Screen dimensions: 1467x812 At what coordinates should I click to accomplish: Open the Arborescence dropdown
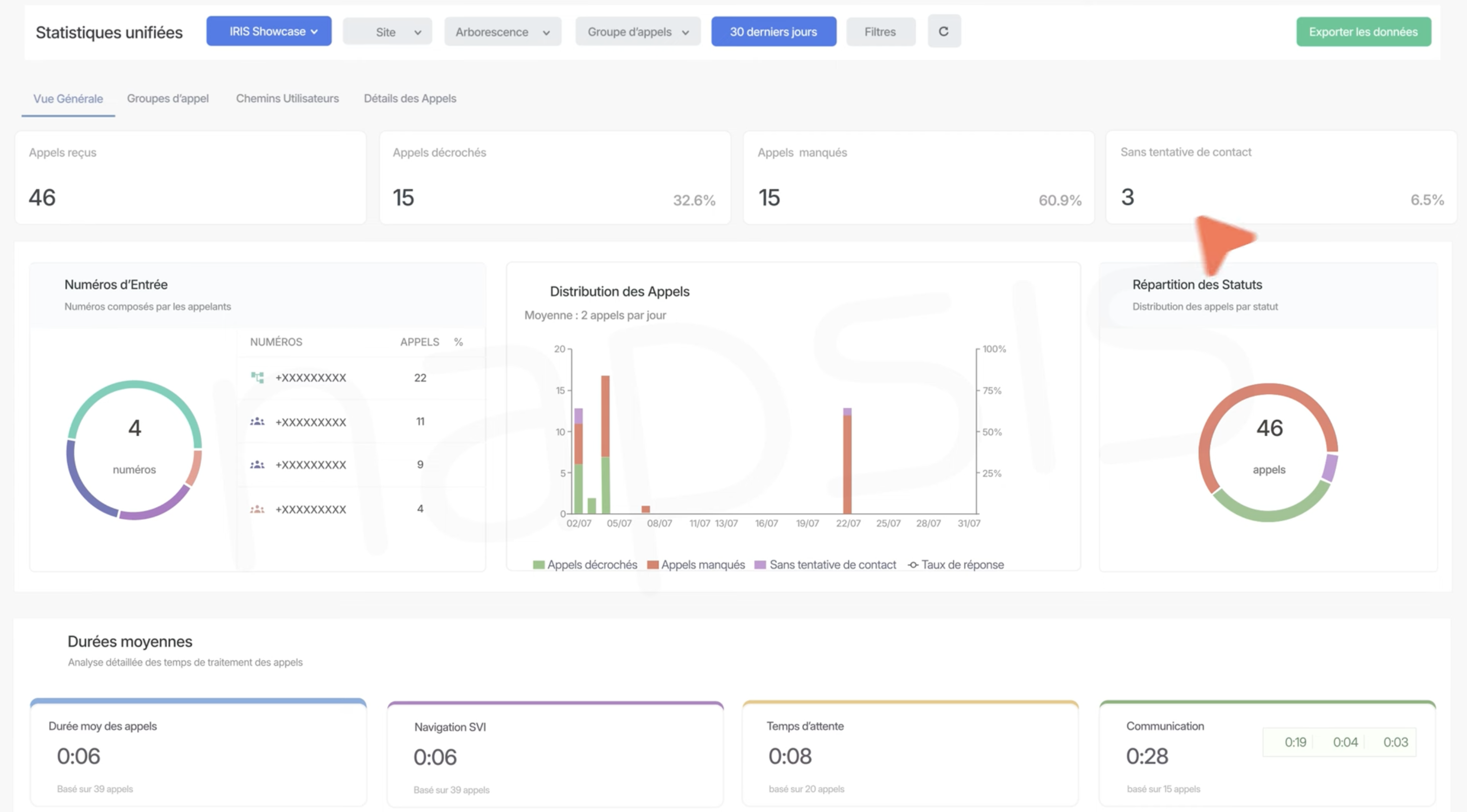502,32
